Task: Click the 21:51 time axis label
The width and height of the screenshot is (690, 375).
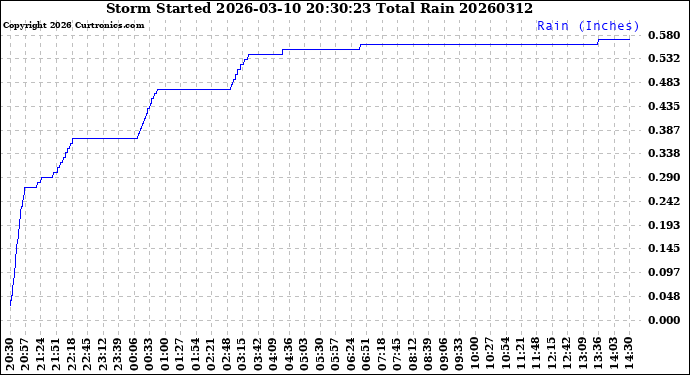Action: (x=56, y=354)
